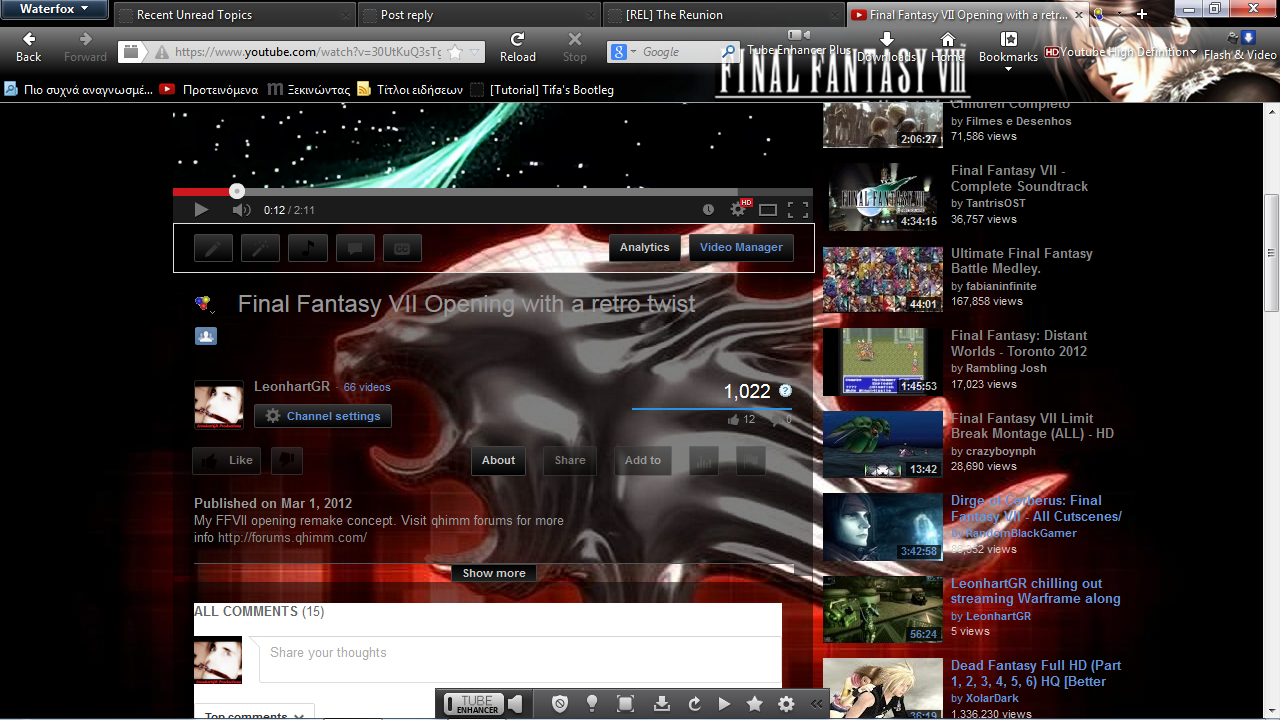Viewport: 1280px width, 720px height.
Task: Open the Flash & Video download button
Action: point(1240,47)
